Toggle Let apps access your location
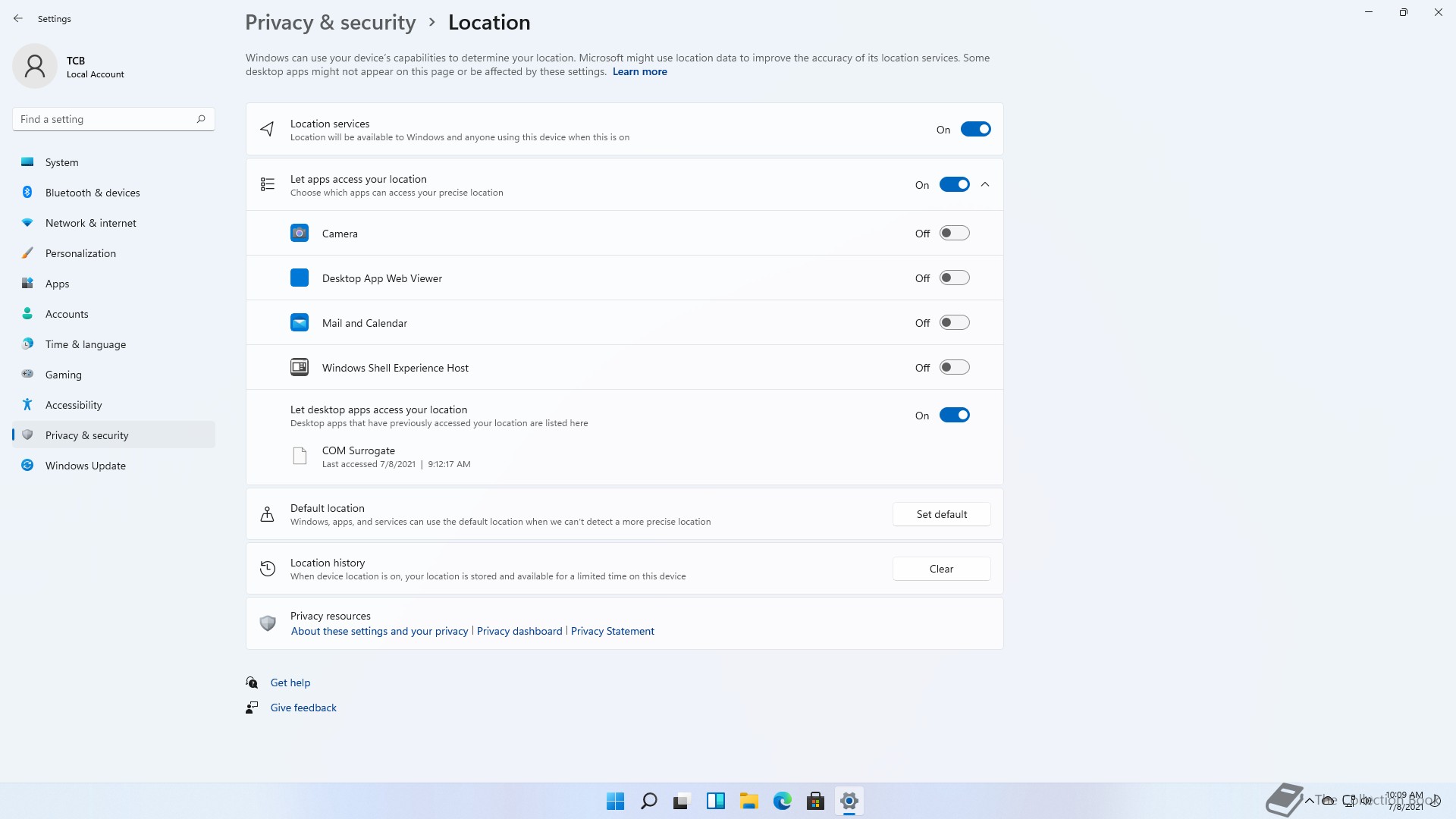Viewport: 1456px width, 819px height. click(954, 184)
